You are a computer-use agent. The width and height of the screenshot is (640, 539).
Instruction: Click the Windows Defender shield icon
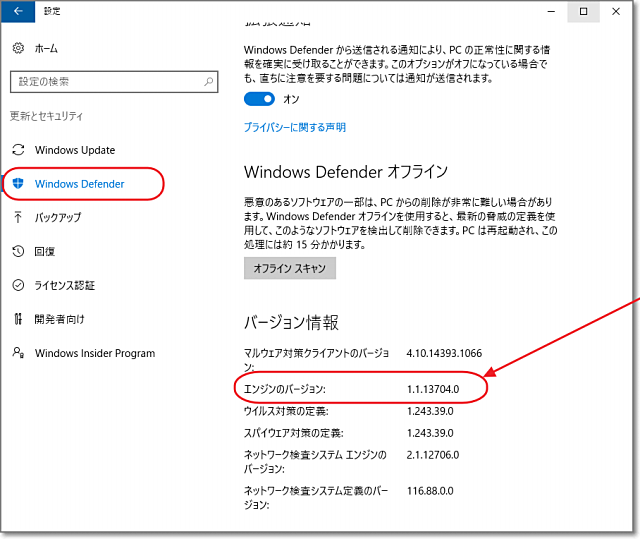18,184
